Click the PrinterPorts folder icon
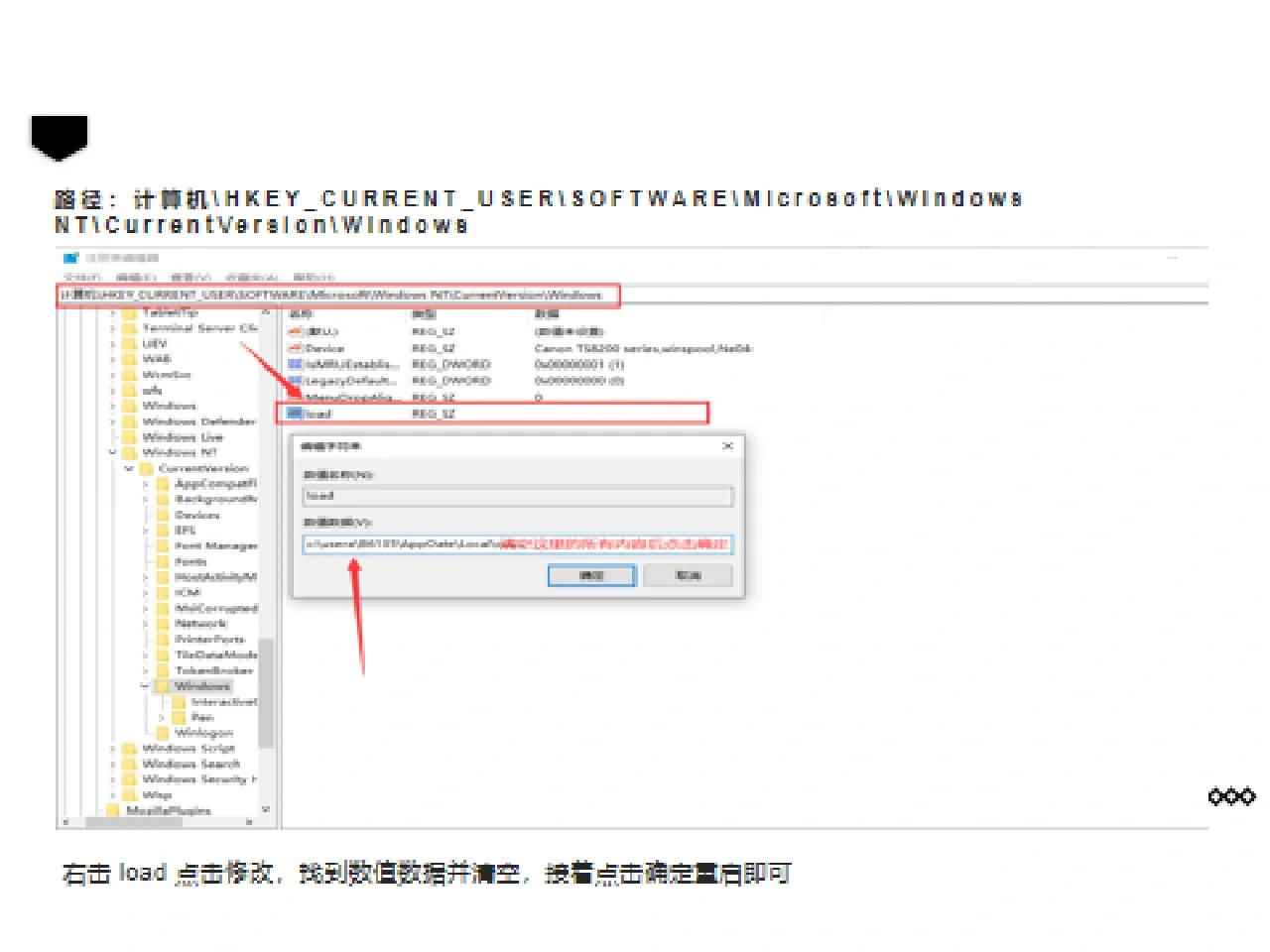 coord(163,640)
